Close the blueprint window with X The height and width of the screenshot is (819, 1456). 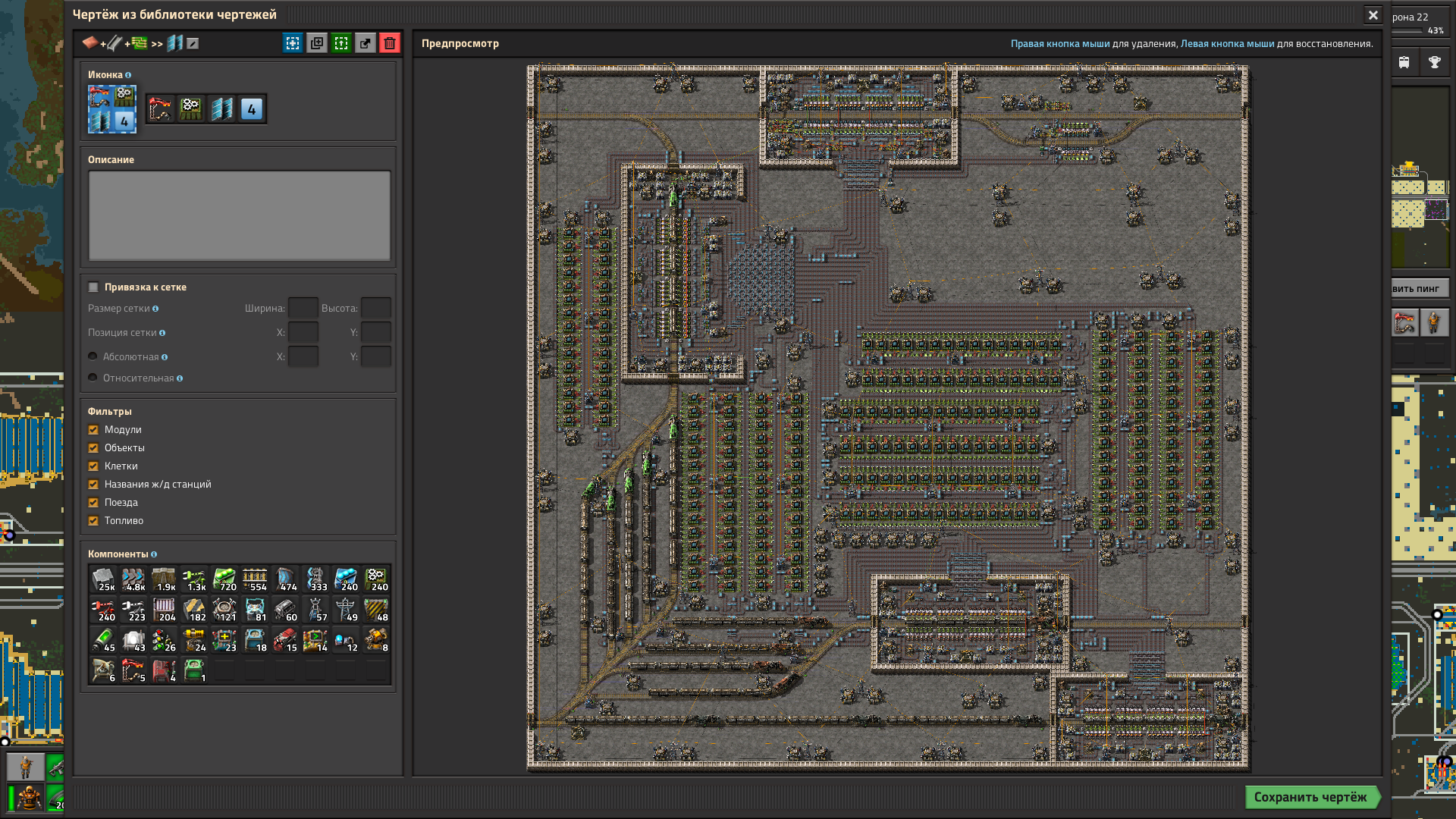point(1373,15)
